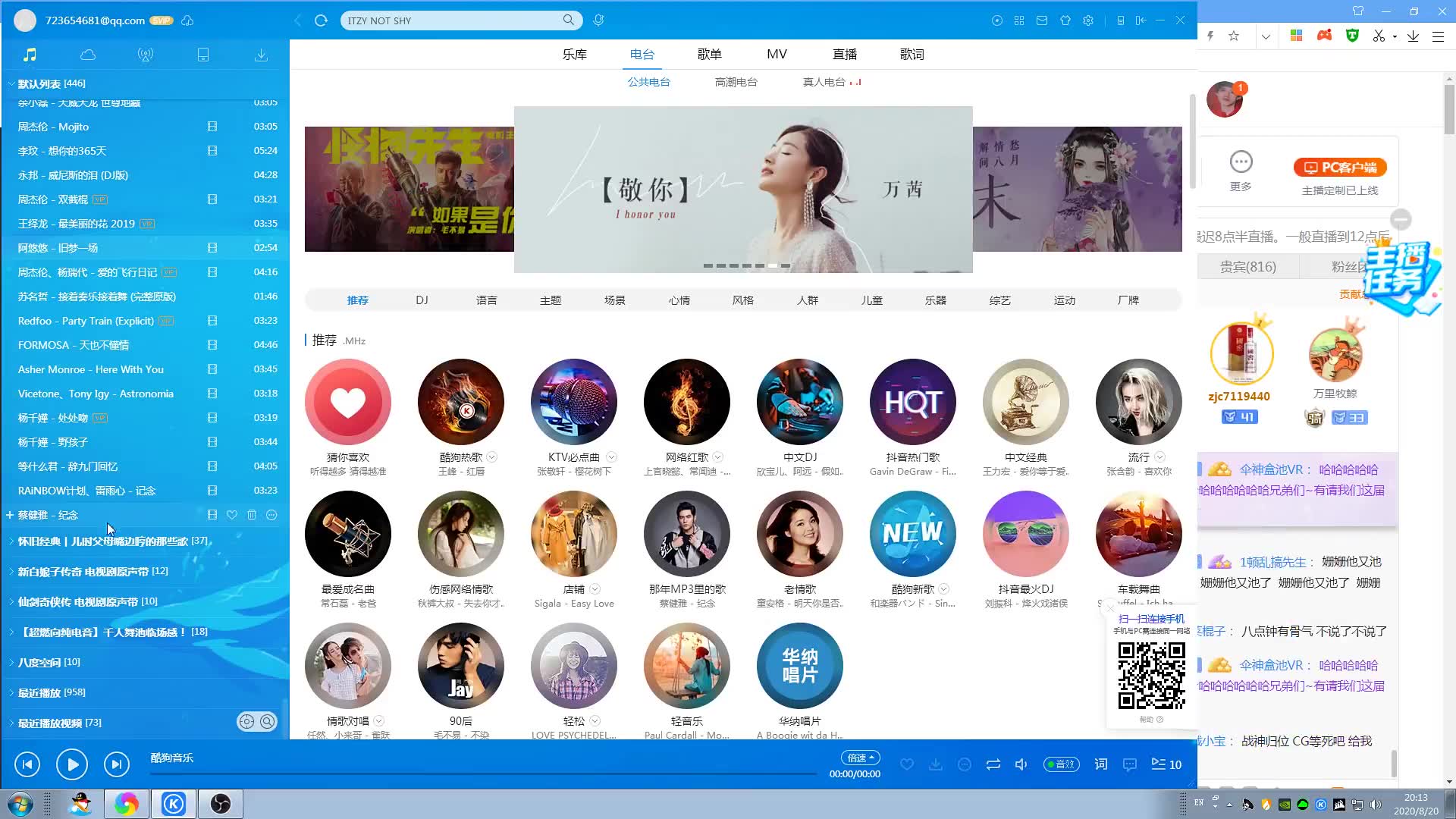Open the settings gear in KuGou title bar
The image size is (1456, 819).
[x=1088, y=20]
